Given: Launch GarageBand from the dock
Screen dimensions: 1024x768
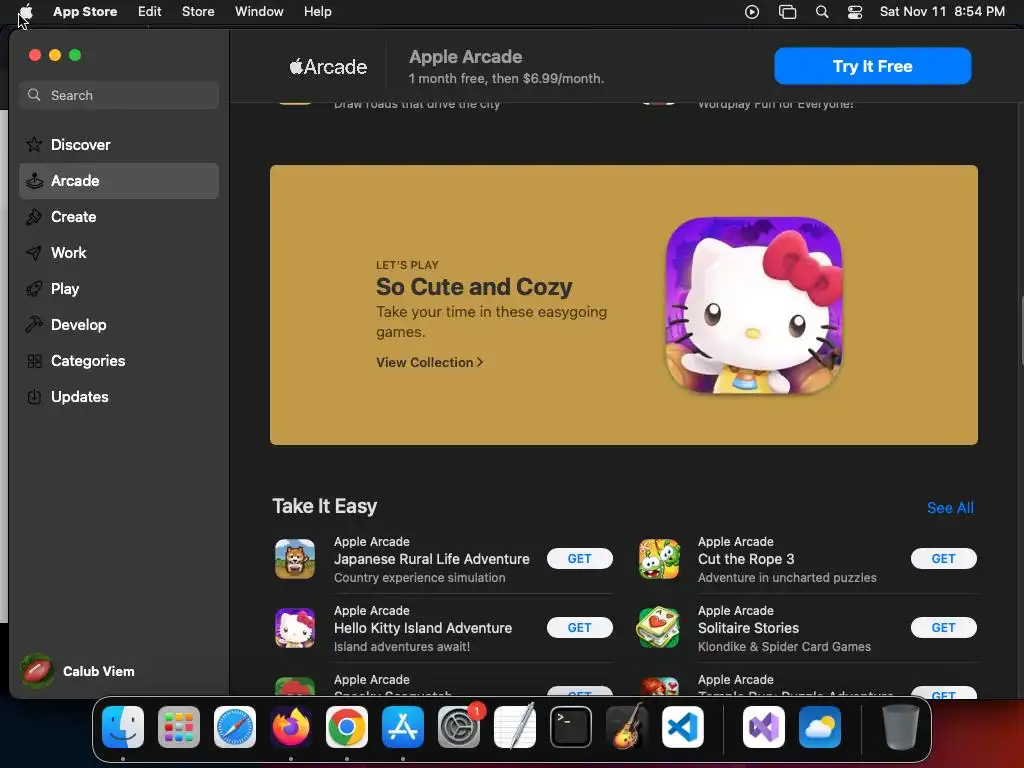Looking at the screenshot, I should (627, 727).
